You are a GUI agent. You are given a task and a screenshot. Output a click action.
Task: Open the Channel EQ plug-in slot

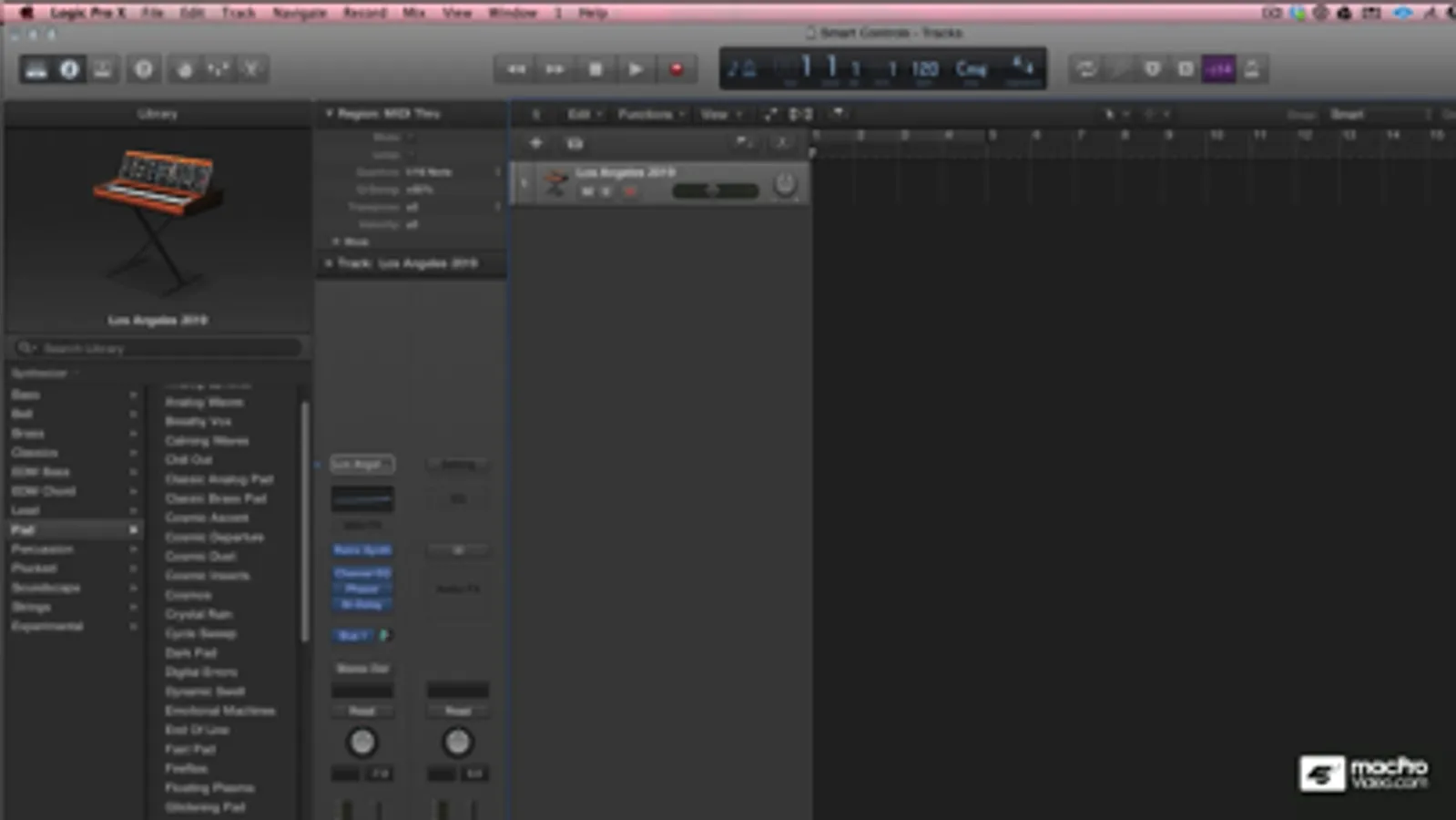[x=361, y=573]
